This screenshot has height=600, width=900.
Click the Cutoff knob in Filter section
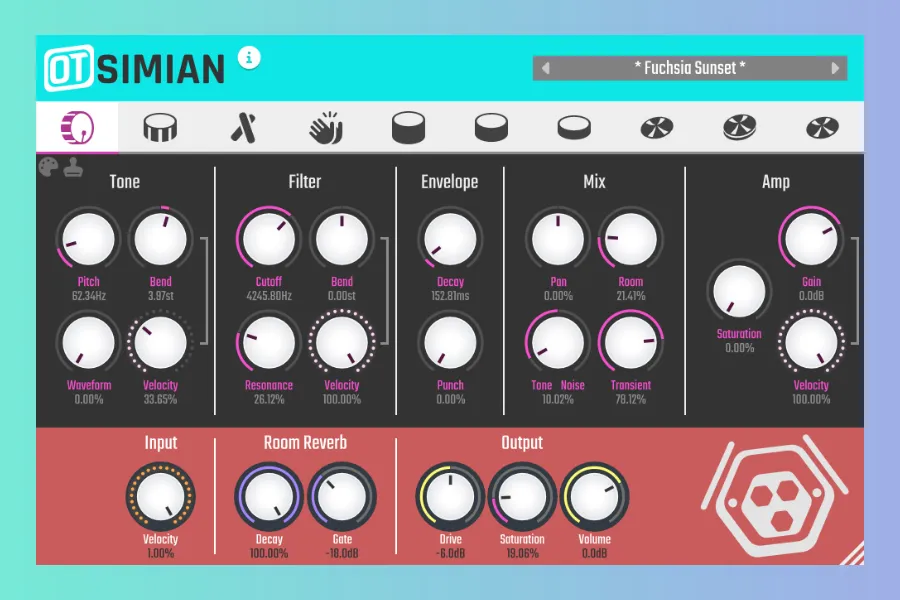click(x=266, y=240)
